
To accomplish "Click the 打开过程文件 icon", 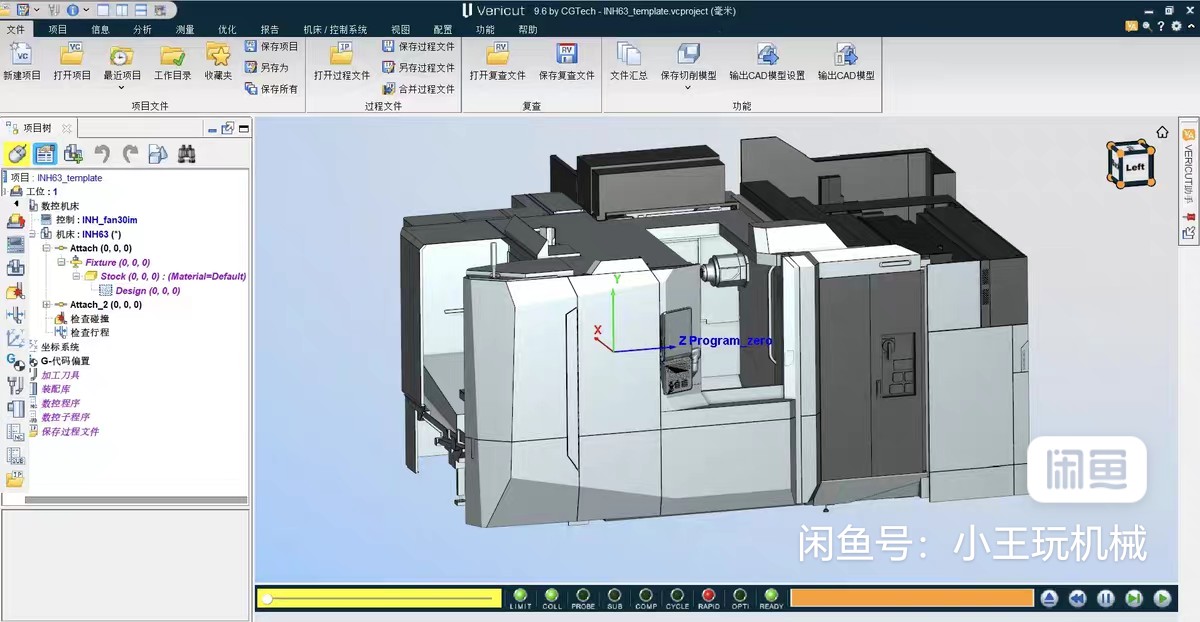I will tap(342, 54).
